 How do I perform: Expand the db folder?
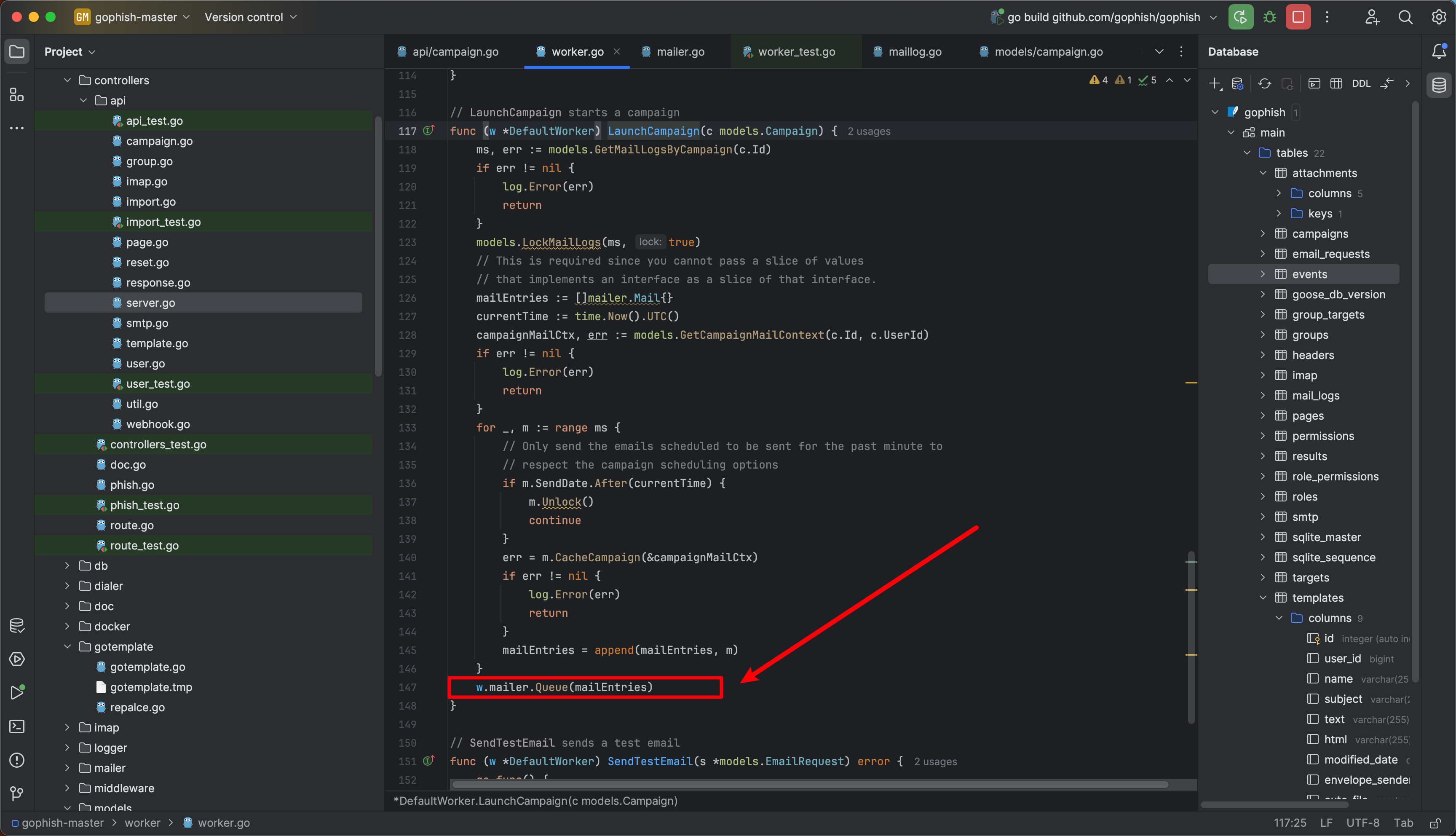tap(67, 565)
